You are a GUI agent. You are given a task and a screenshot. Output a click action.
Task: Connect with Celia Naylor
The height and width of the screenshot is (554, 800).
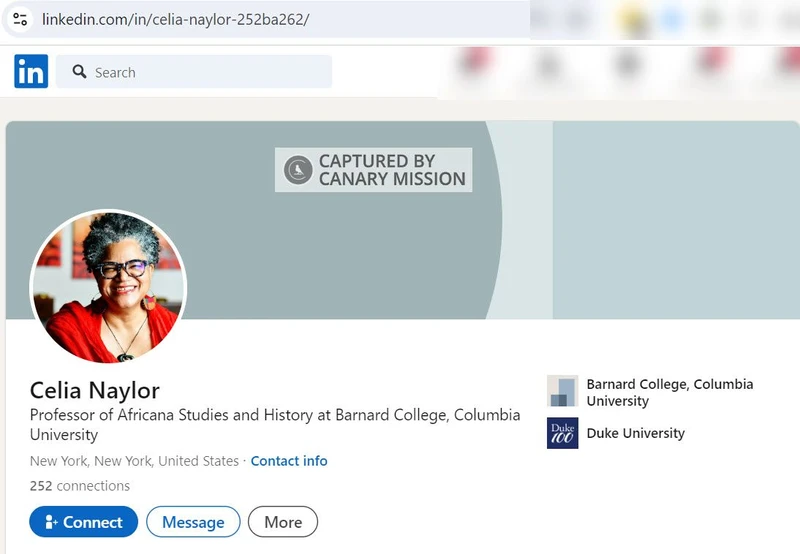click(x=84, y=522)
